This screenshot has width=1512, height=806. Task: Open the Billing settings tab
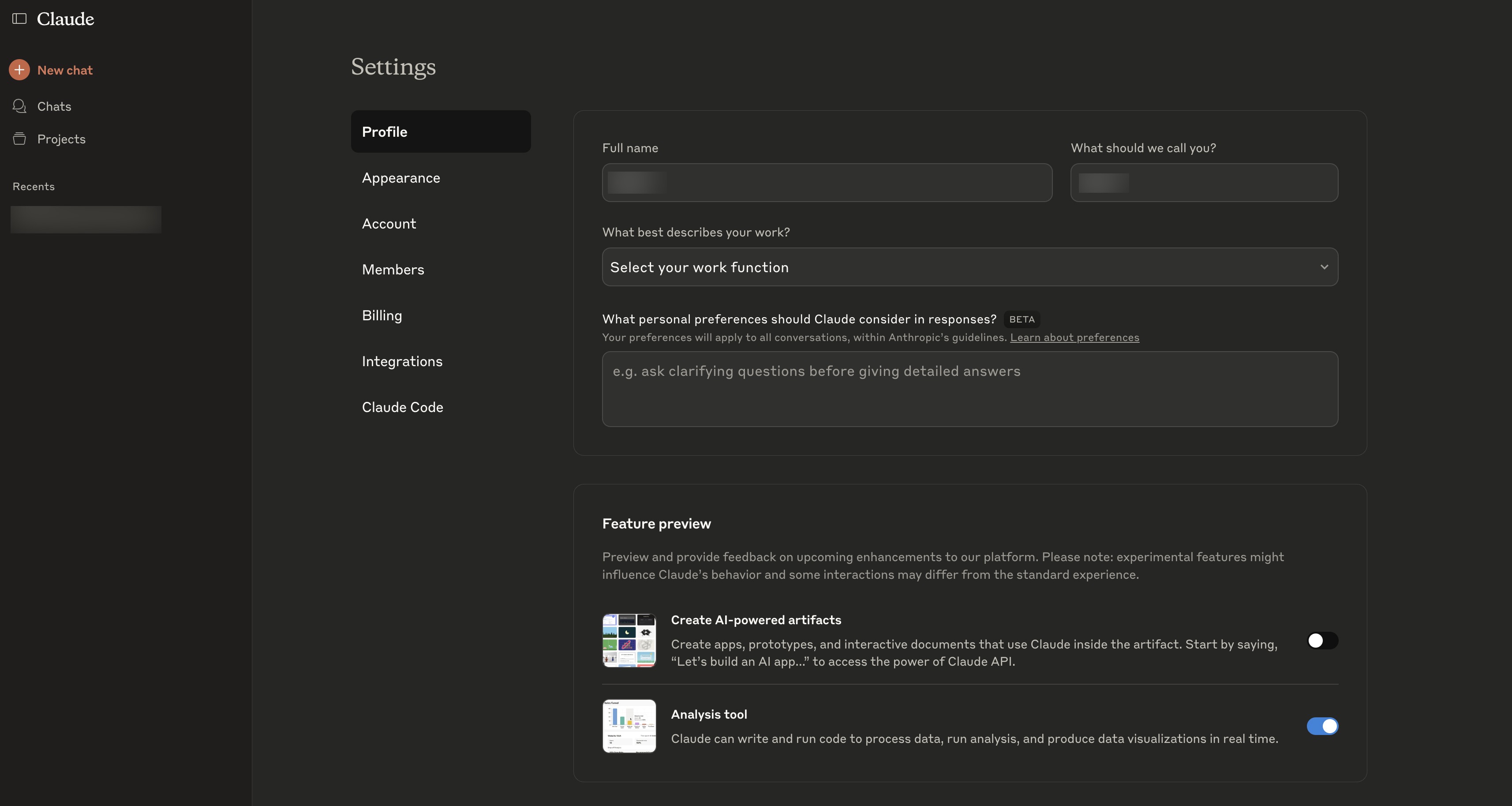click(382, 315)
